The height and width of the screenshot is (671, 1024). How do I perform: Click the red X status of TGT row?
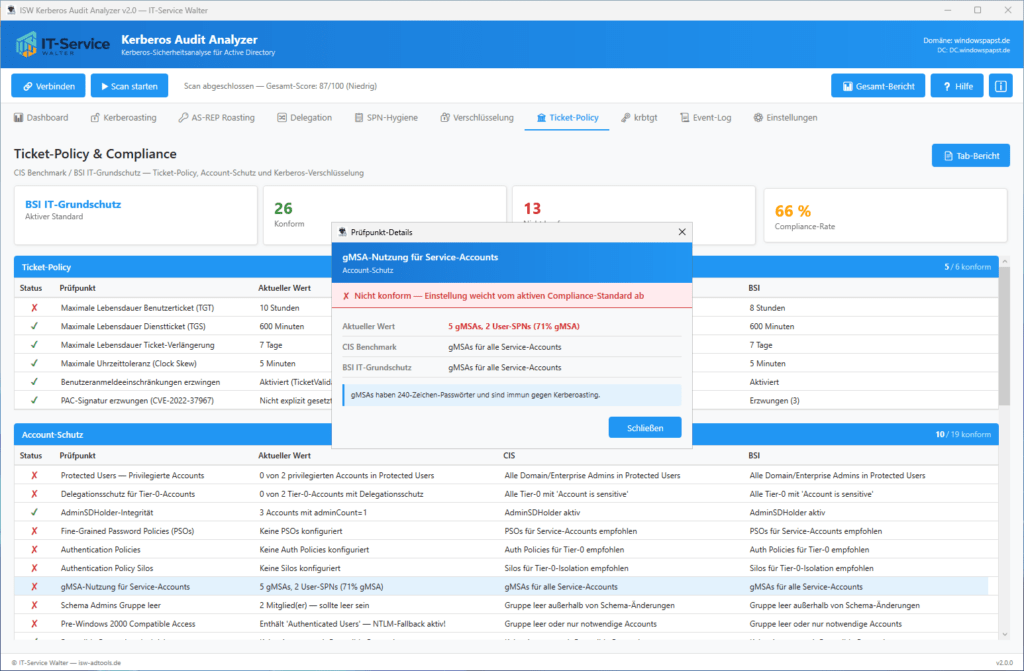[x=34, y=308]
